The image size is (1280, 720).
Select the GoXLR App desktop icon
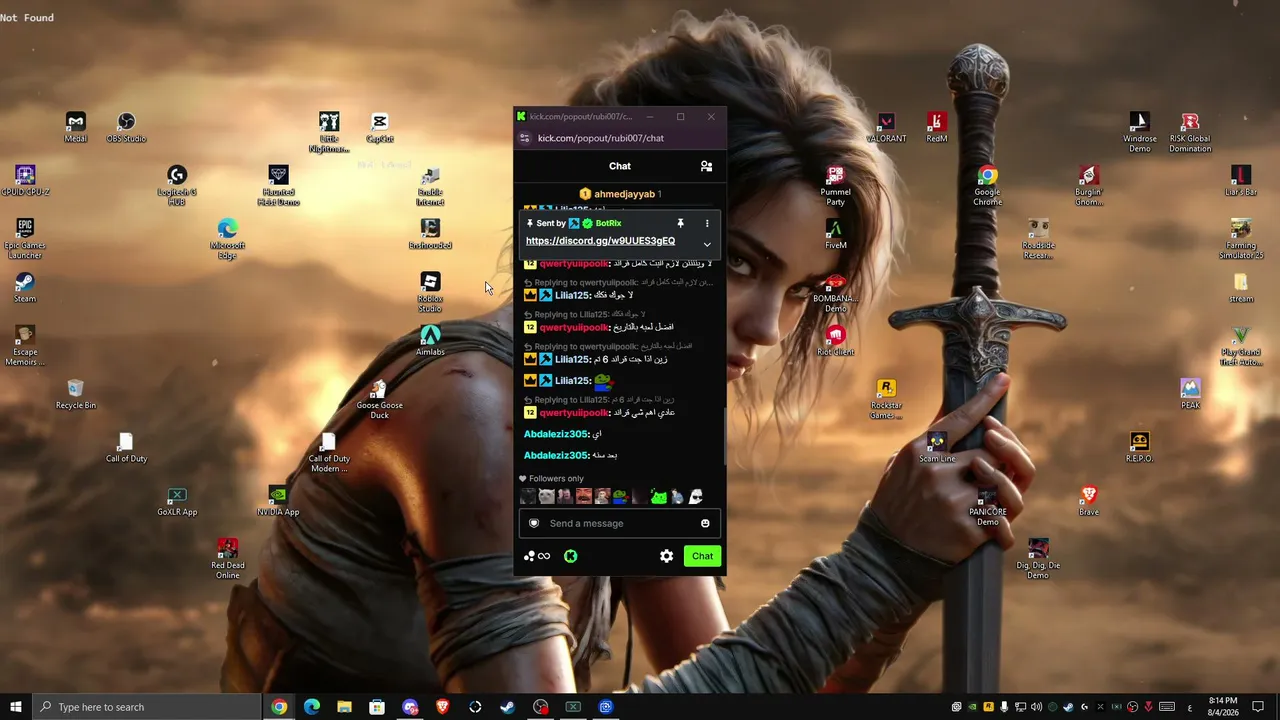tap(177, 501)
